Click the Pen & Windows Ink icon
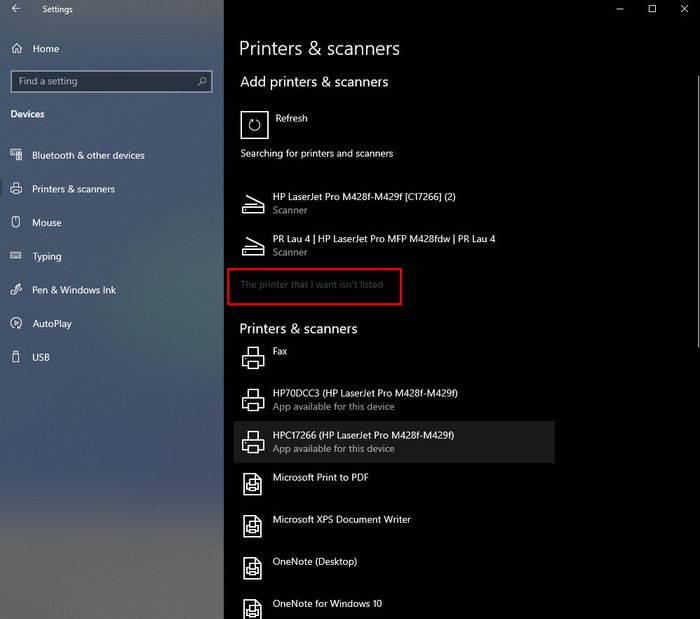 pos(16,290)
